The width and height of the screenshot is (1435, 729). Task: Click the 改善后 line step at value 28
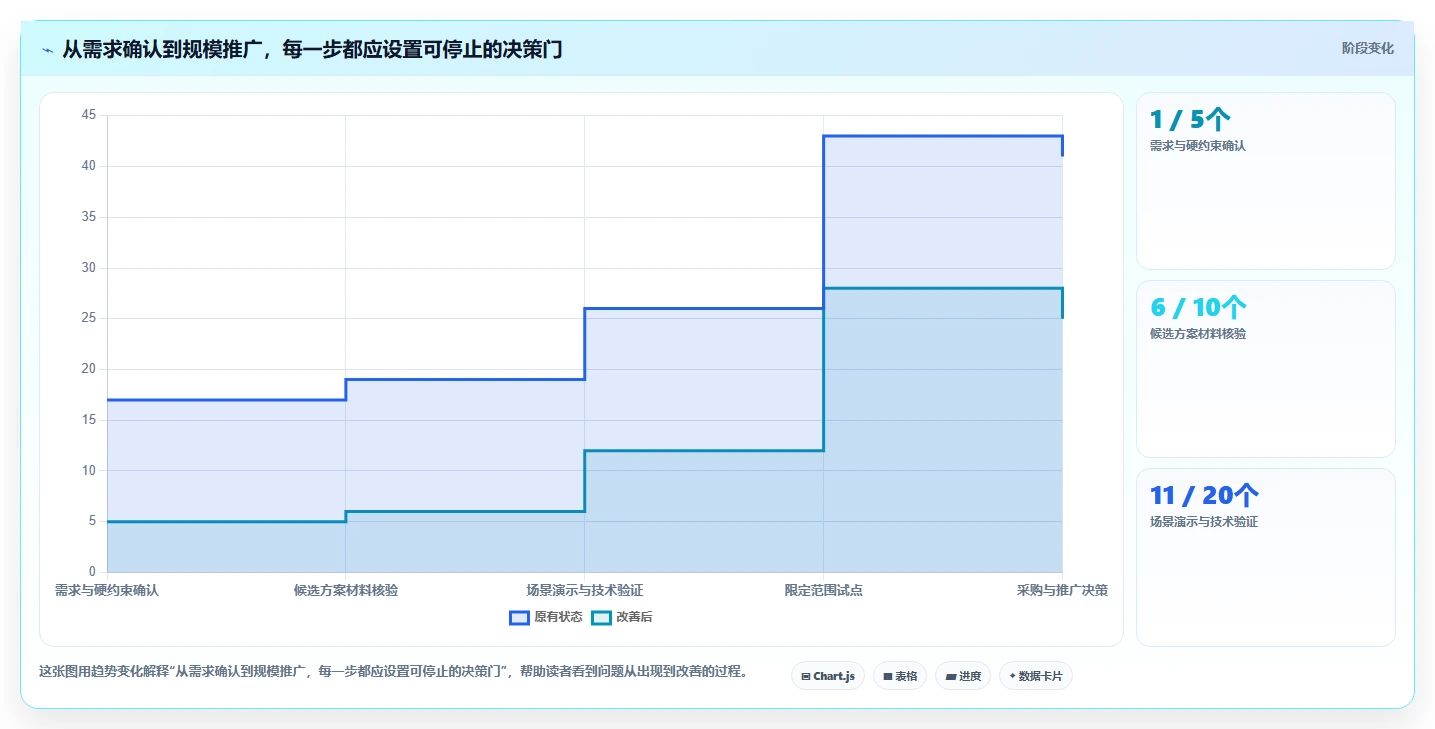943,288
